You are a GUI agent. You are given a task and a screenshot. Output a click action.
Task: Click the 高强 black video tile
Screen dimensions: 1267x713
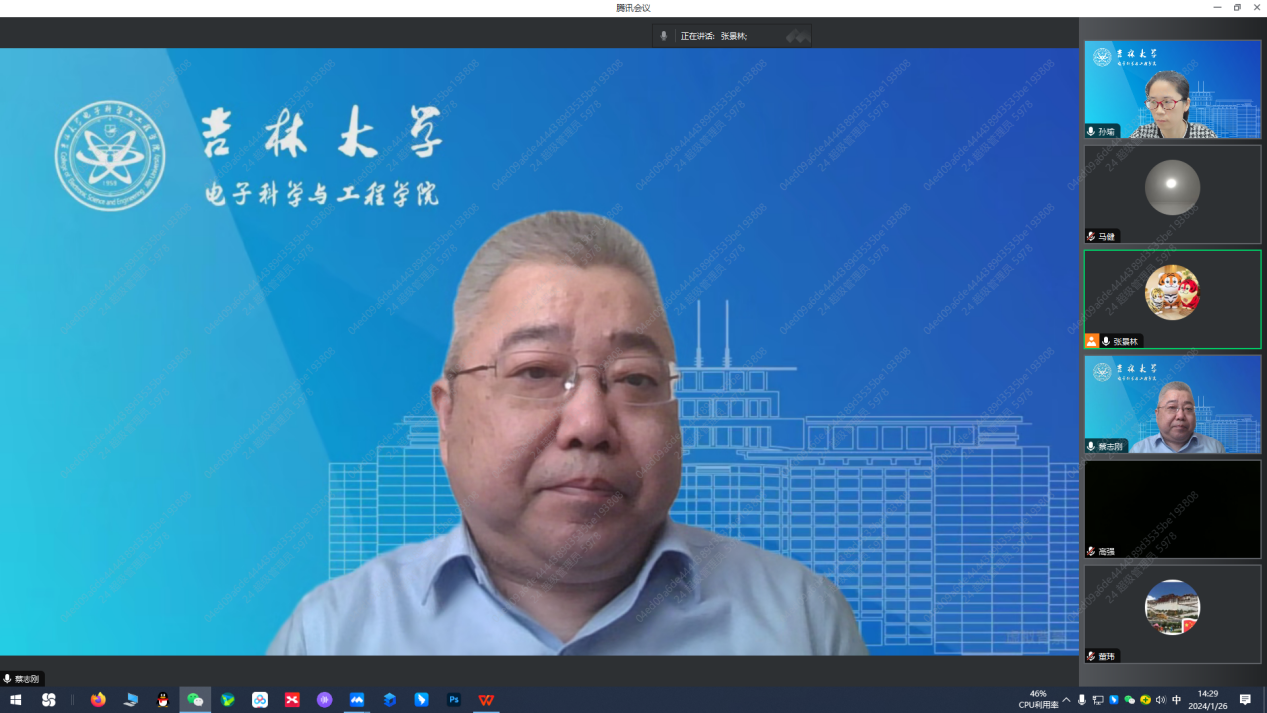[x=1172, y=509]
